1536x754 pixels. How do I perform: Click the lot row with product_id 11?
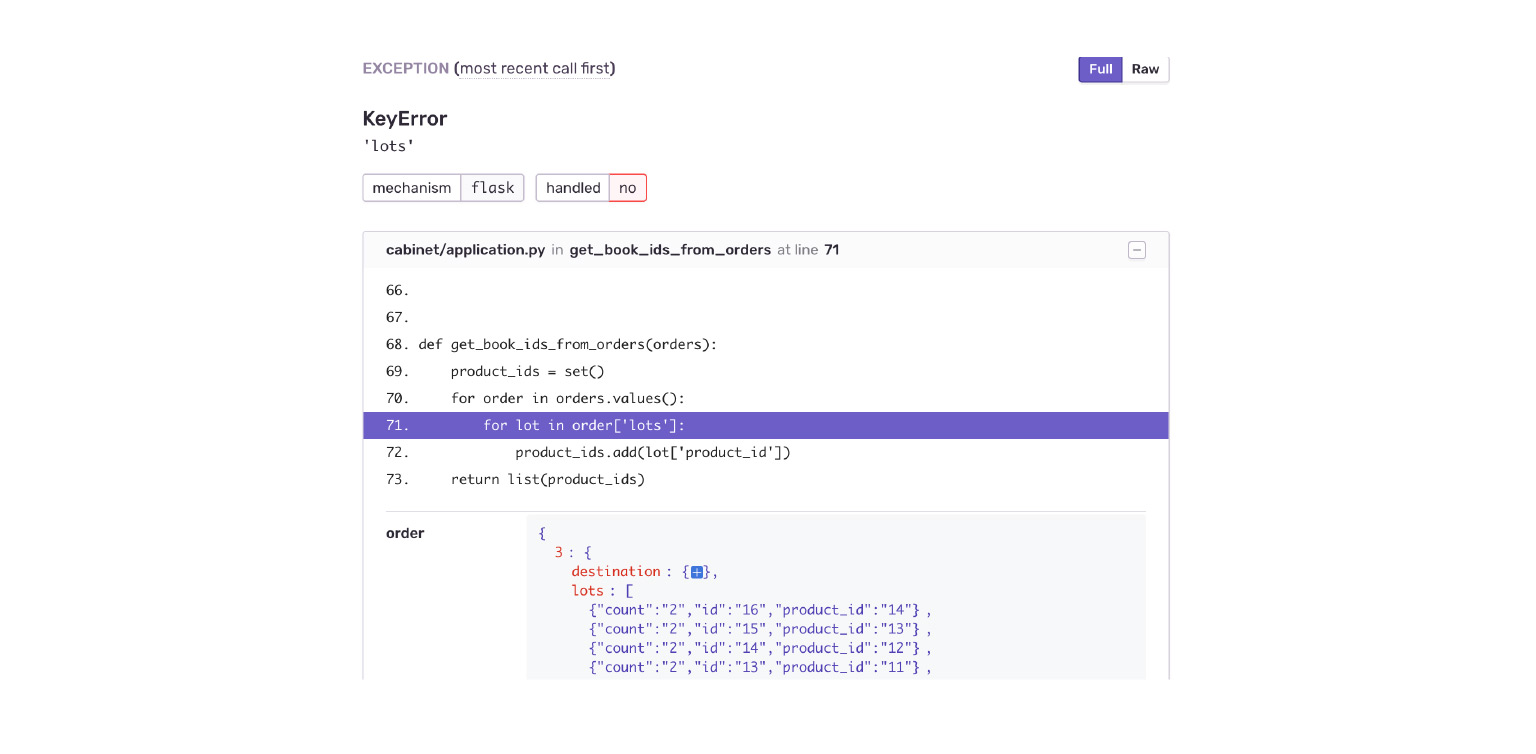coord(760,667)
